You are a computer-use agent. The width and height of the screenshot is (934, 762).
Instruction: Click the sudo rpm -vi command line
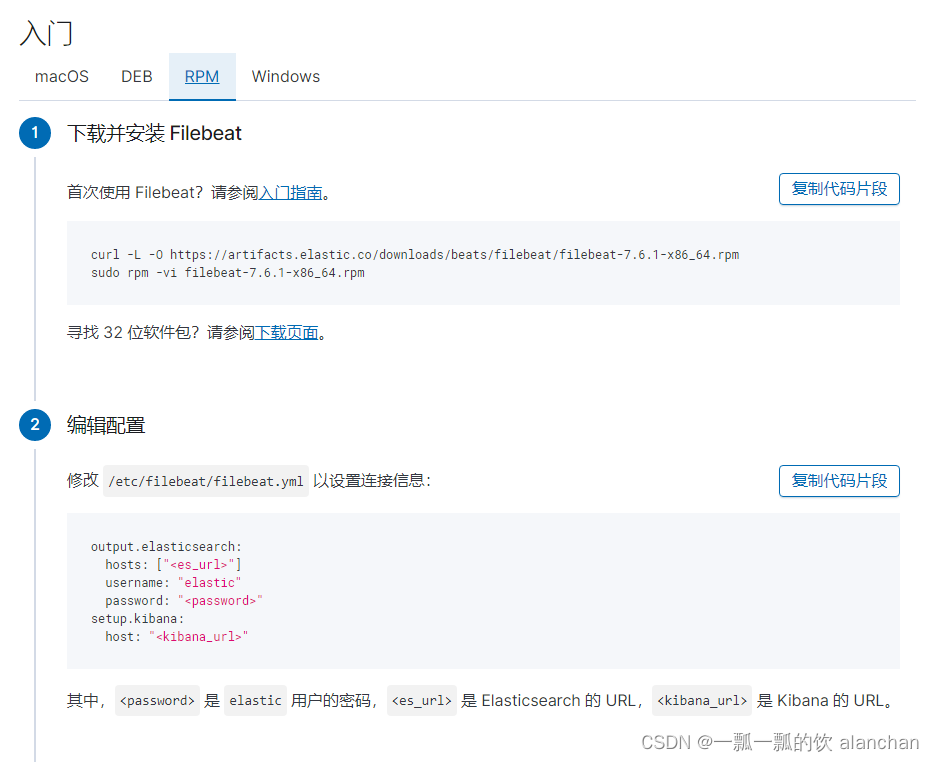(x=228, y=273)
